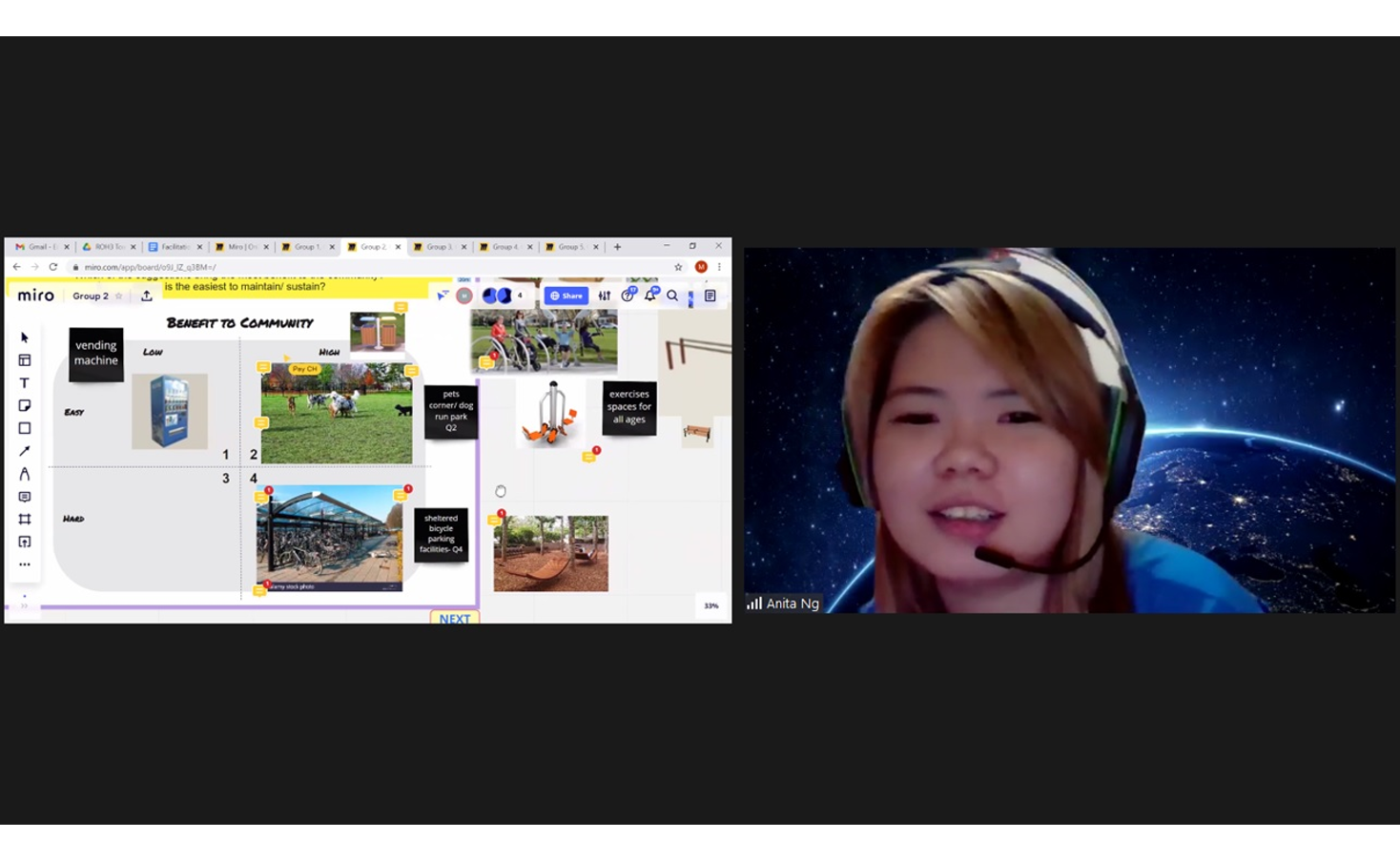The image size is (1400, 860).
Task: Choose the frame tool
Action: [25, 520]
